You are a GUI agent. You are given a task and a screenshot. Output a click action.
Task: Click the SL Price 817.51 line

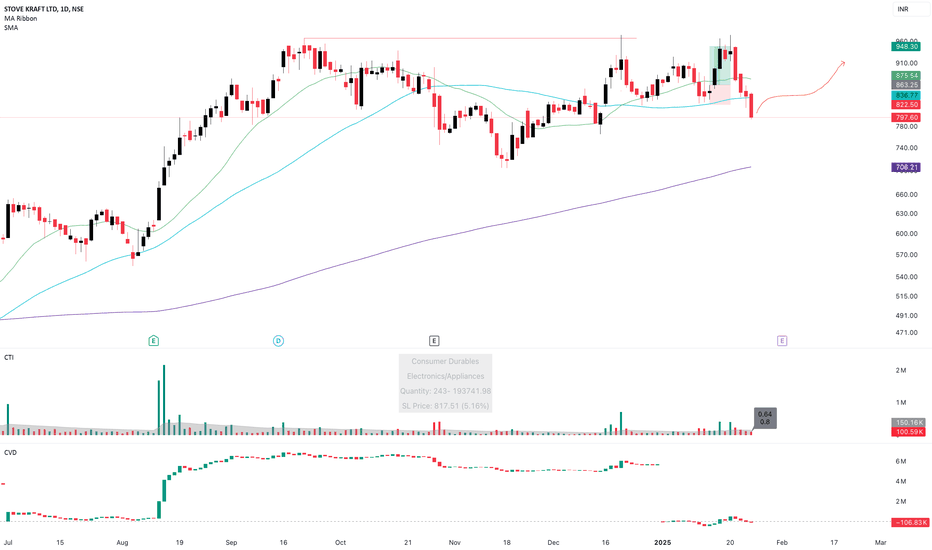(445, 406)
